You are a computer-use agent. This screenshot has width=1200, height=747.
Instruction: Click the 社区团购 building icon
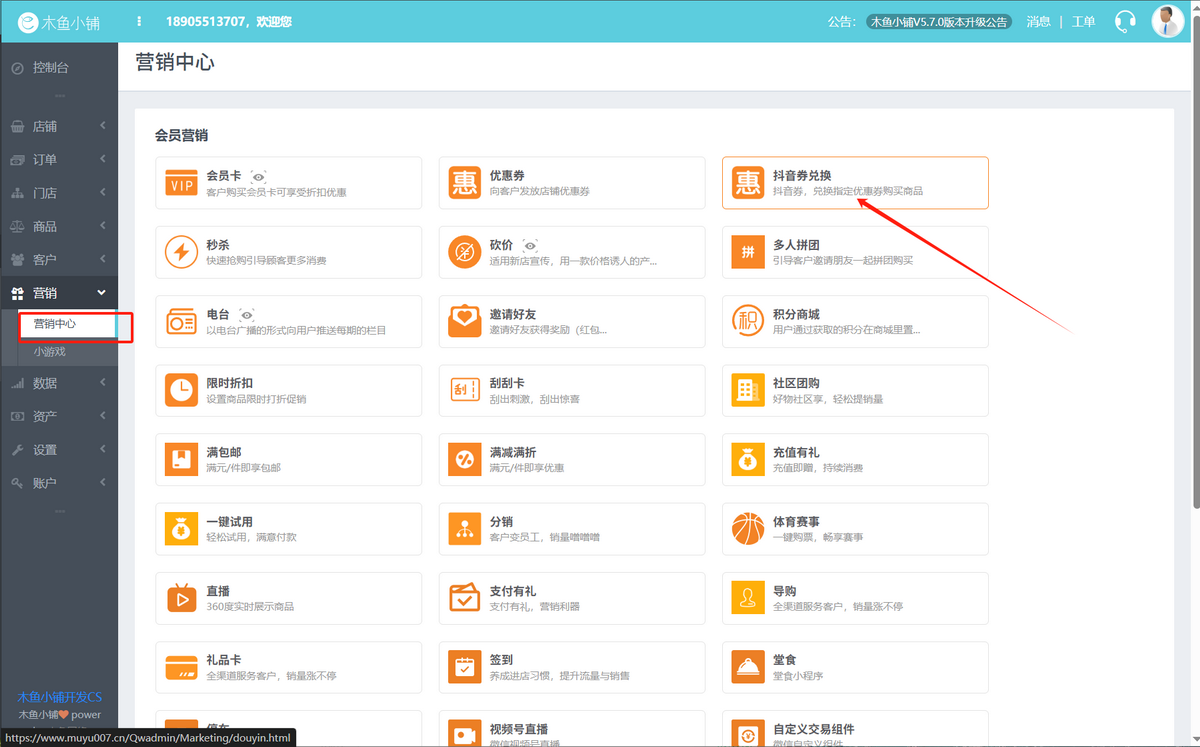pos(748,391)
